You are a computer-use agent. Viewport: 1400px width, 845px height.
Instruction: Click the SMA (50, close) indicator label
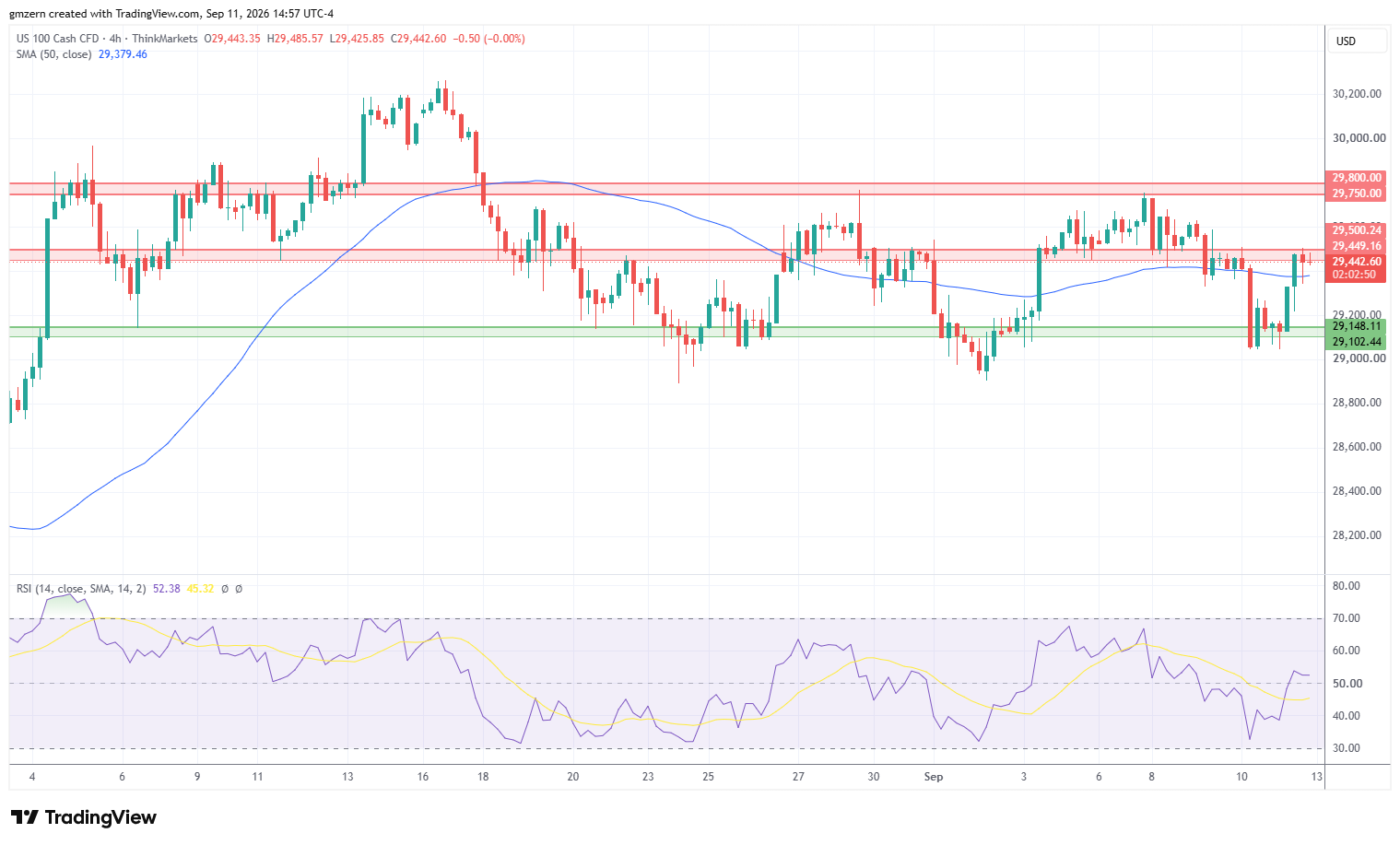(x=53, y=54)
